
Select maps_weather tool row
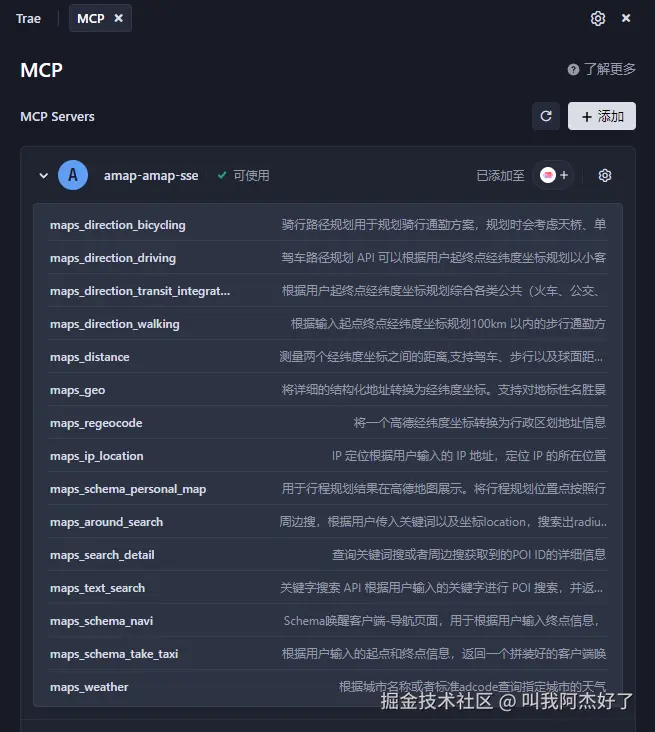tap(327, 687)
